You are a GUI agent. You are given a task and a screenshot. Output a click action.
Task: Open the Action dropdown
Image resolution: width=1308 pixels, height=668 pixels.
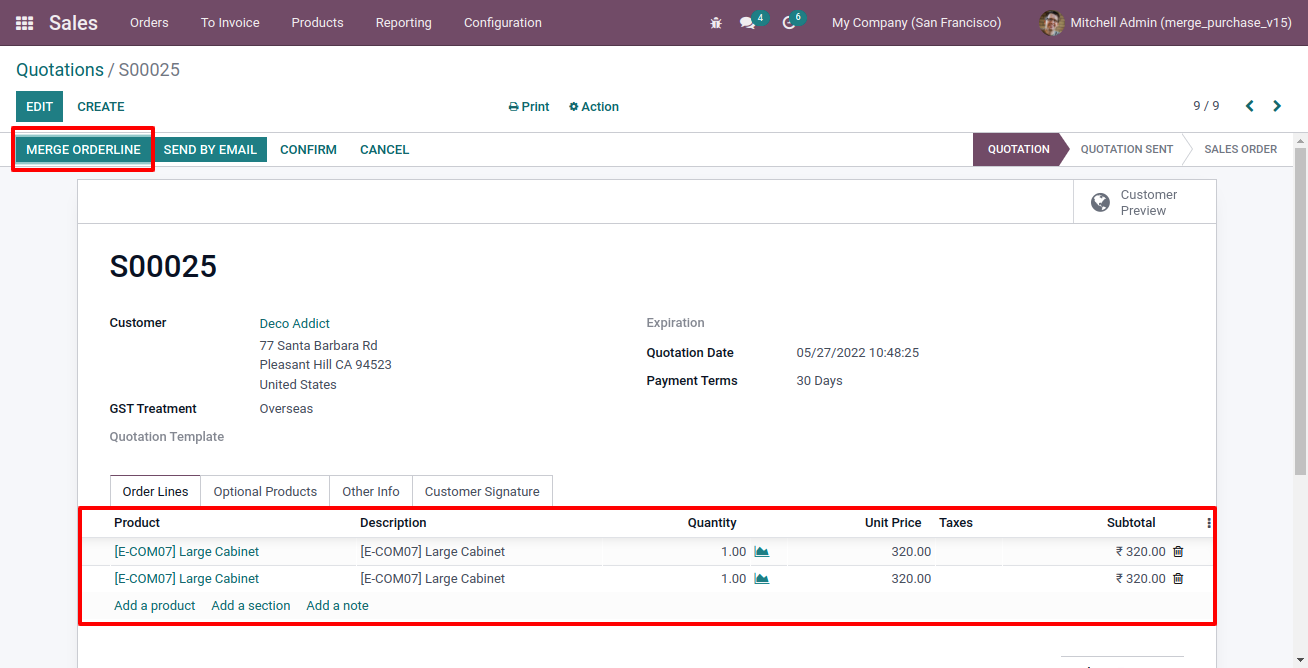click(x=594, y=107)
